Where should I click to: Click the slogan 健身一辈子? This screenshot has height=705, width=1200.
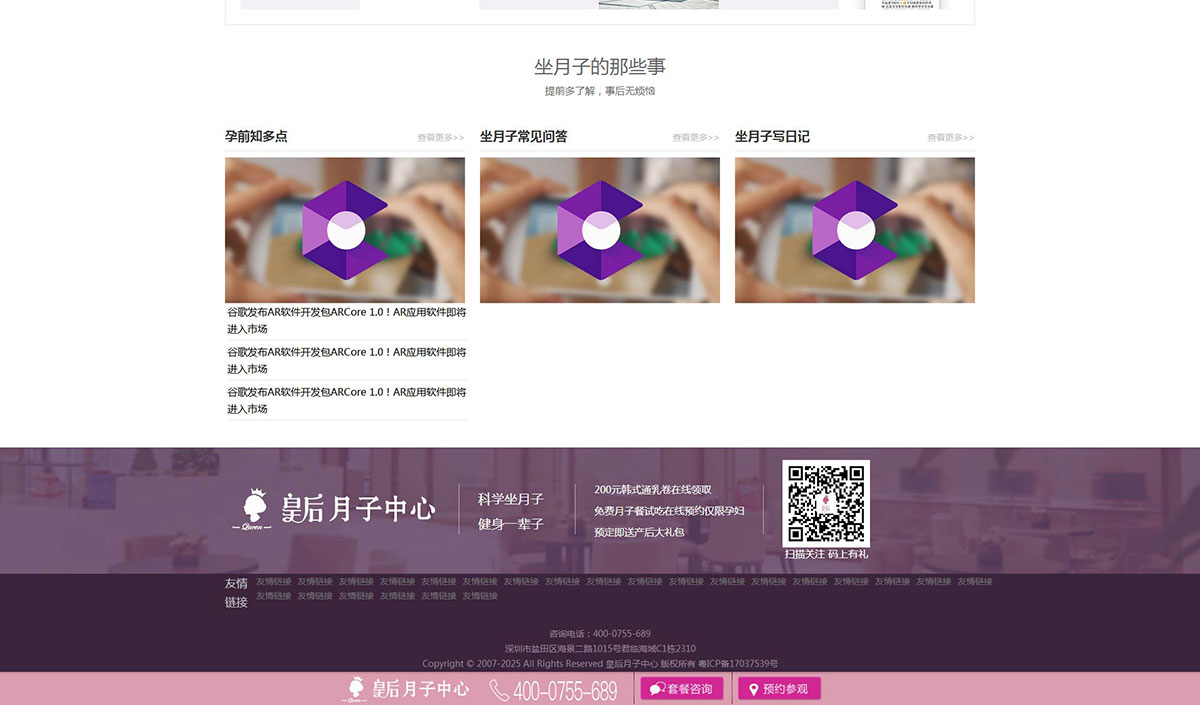tap(511, 524)
